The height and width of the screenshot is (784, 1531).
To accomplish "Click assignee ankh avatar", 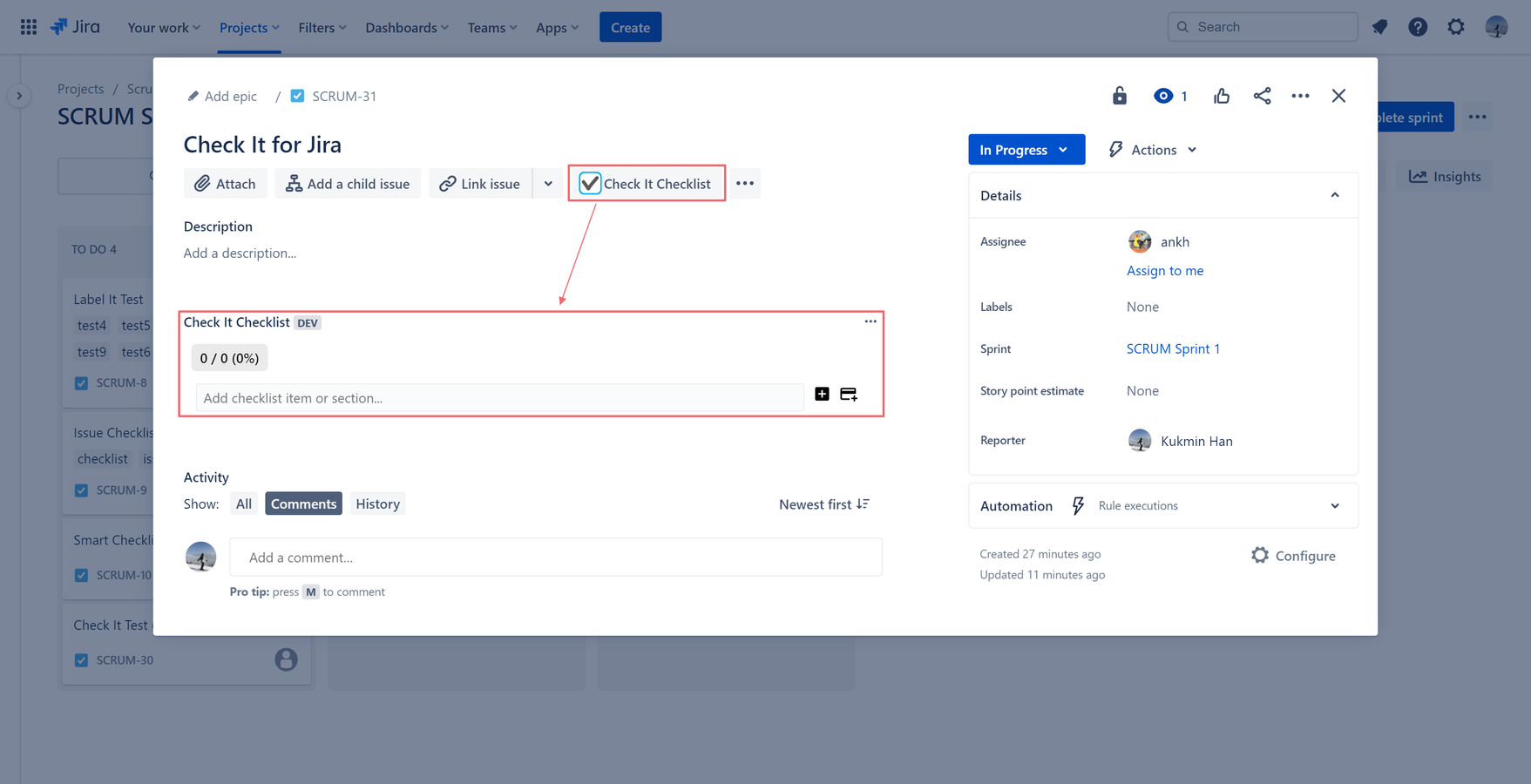I will click(x=1140, y=241).
